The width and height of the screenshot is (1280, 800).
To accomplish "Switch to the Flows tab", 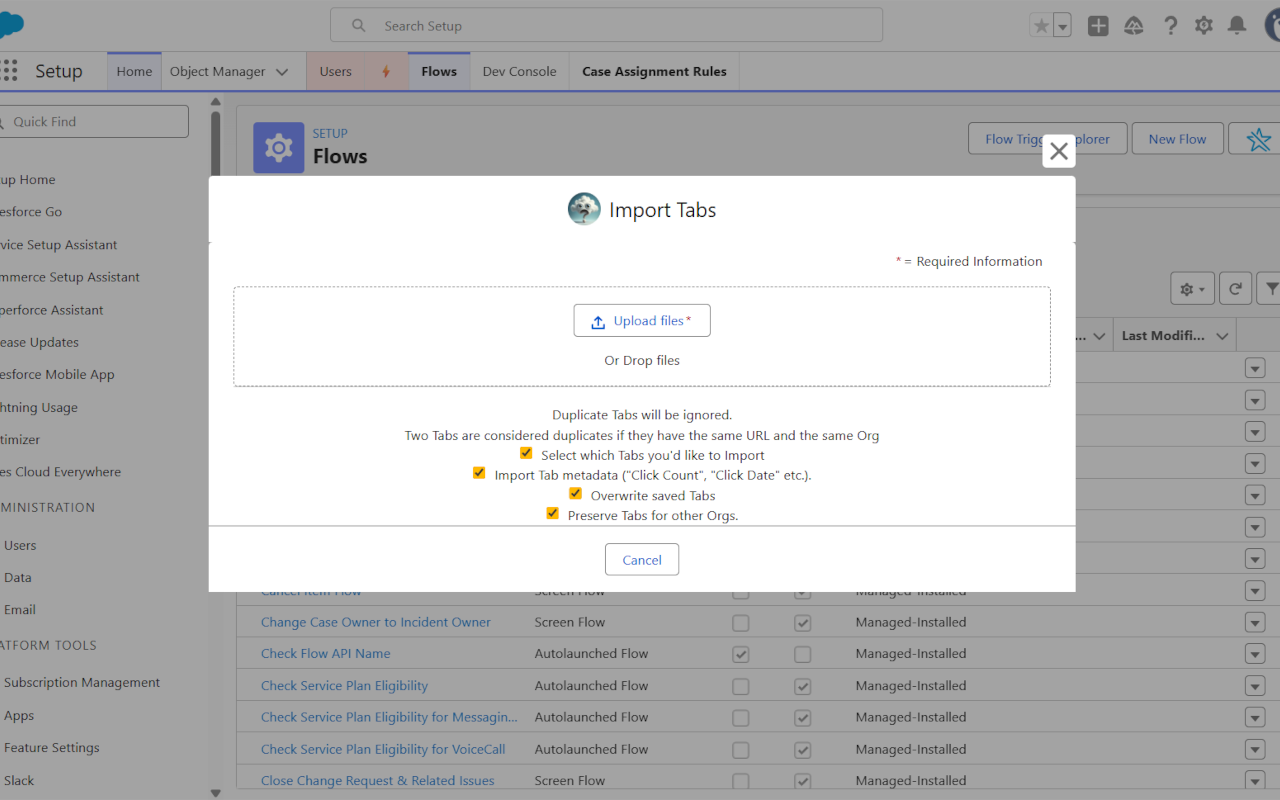I will click(x=439, y=72).
